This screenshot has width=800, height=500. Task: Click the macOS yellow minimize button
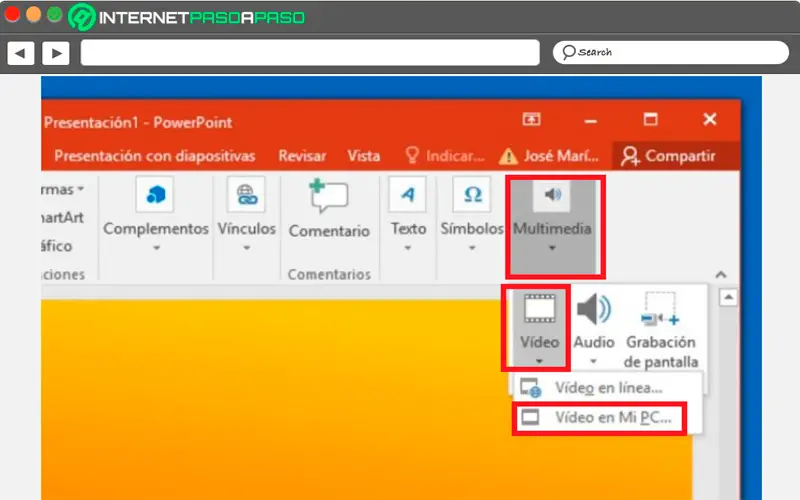[x=34, y=14]
